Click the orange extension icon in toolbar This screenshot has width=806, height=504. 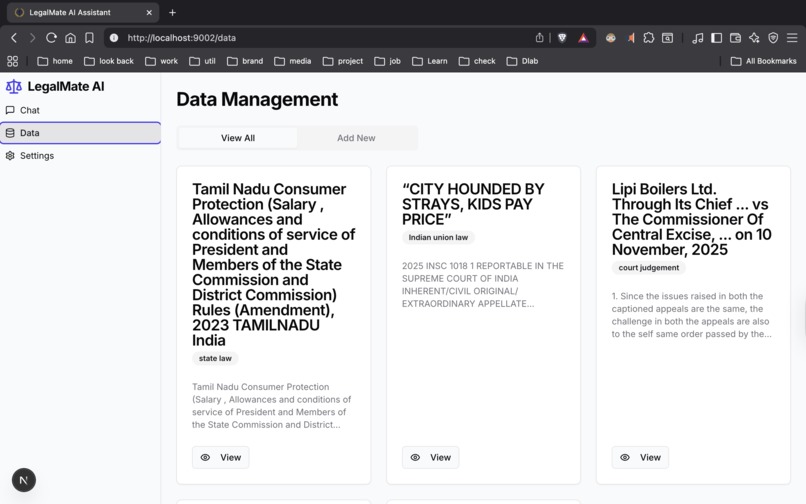630,38
